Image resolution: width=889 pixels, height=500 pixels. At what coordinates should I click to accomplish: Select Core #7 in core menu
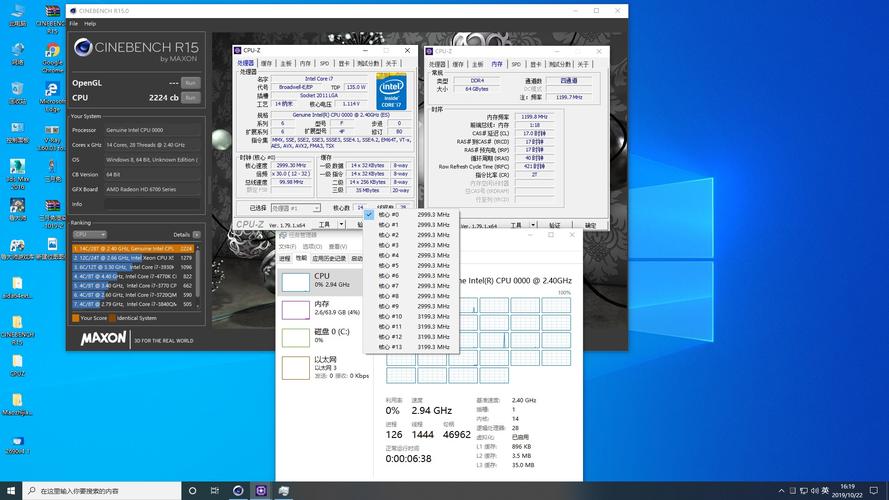tap(410, 286)
